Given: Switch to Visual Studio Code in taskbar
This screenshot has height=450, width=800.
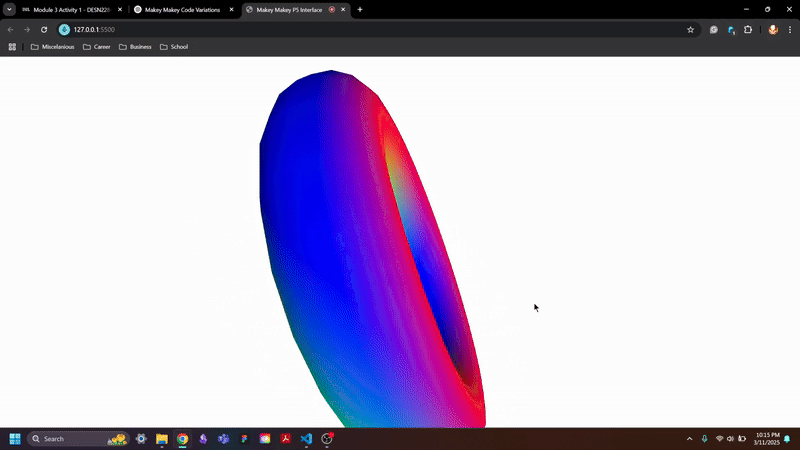Looking at the screenshot, I should [x=306, y=439].
